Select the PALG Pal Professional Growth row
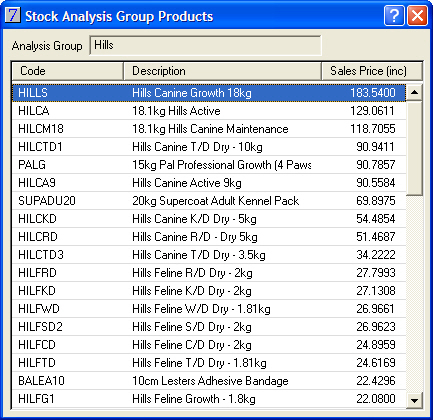 click(209, 165)
